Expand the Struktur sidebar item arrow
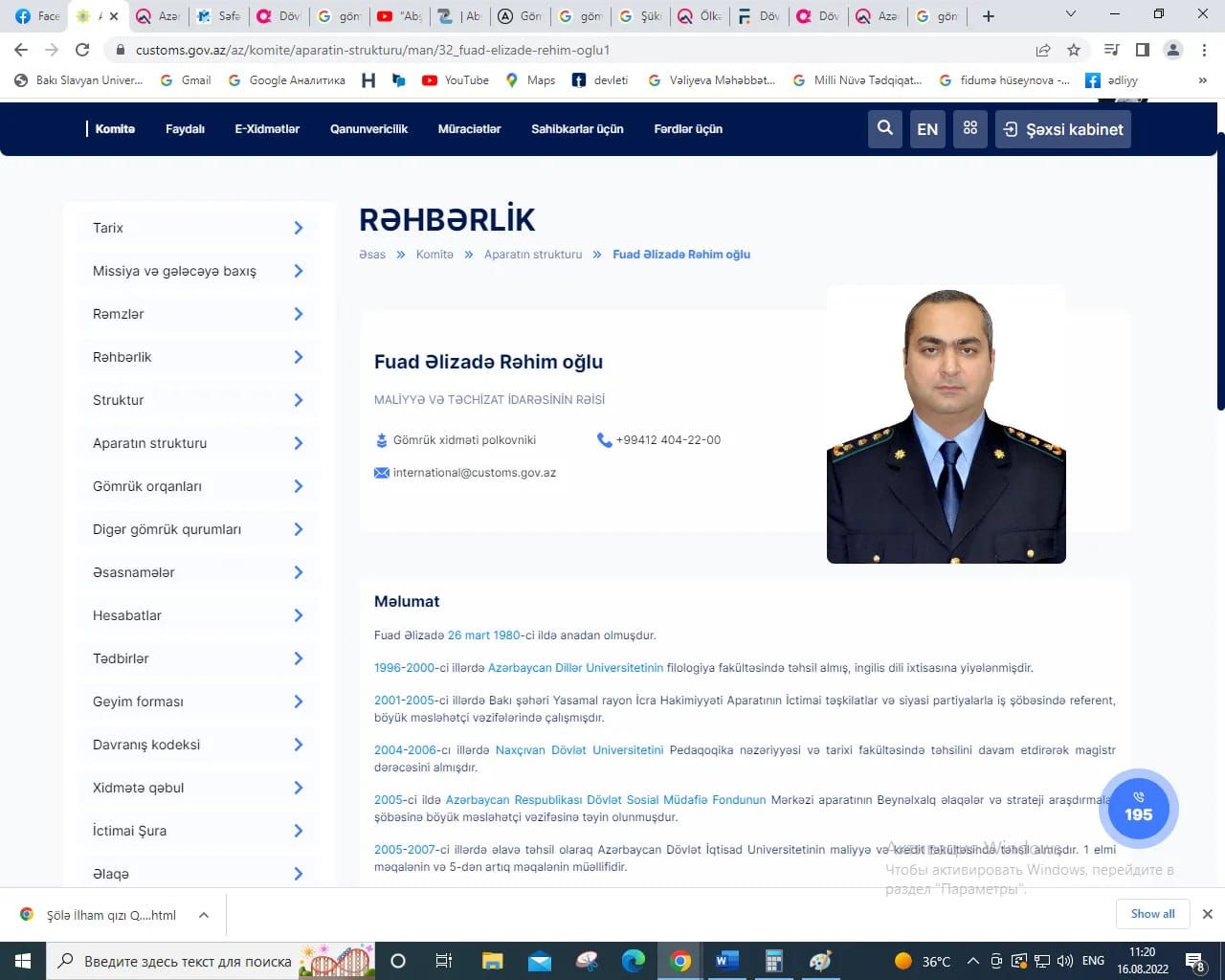This screenshot has height=980, width=1225. [298, 400]
